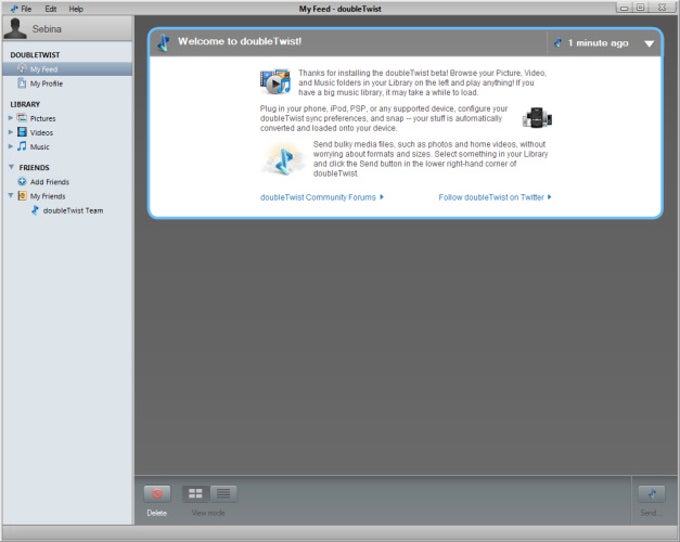Click the Videos label in Library
Screen dimensions: 680x542
click(x=42, y=133)
